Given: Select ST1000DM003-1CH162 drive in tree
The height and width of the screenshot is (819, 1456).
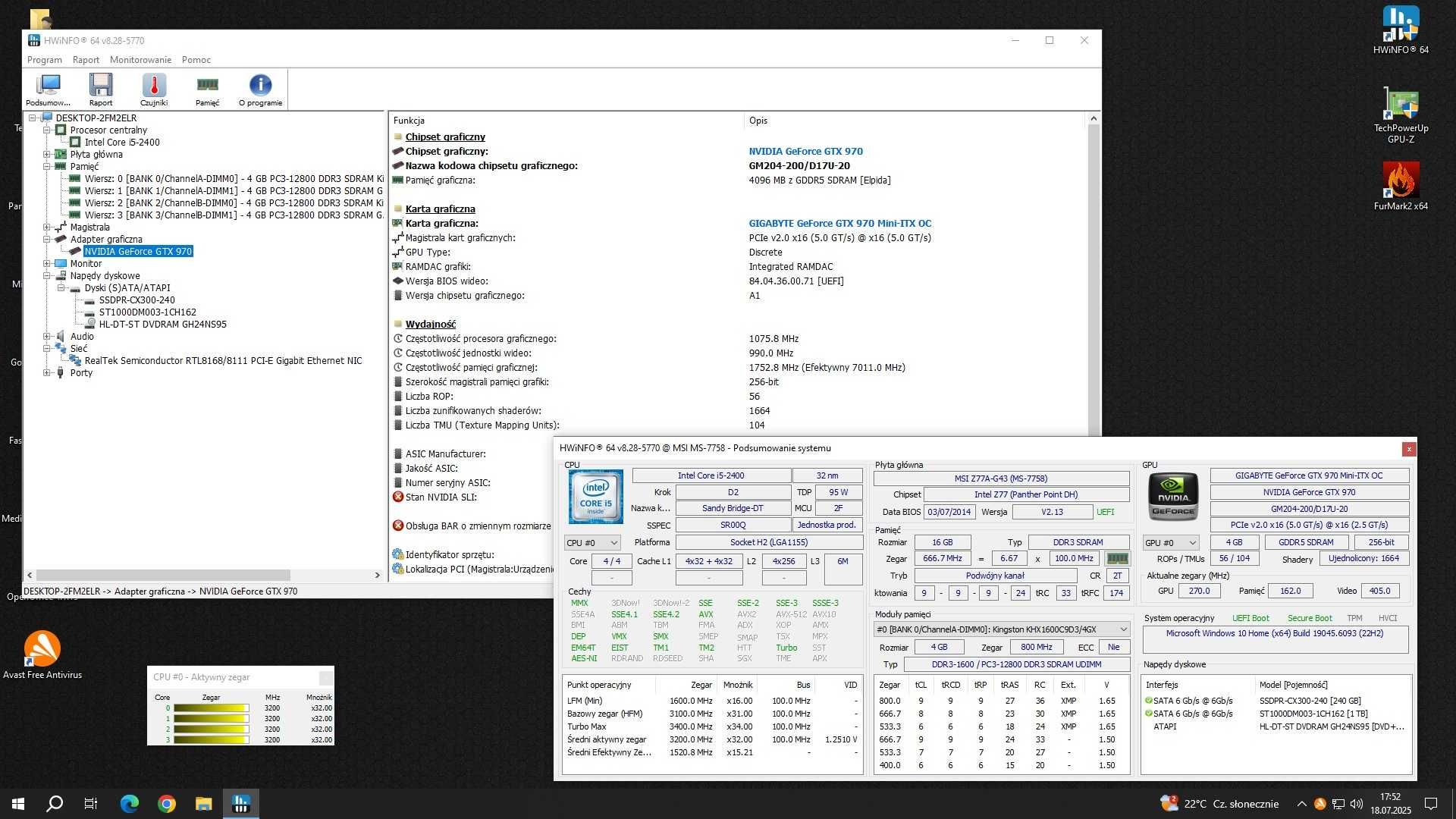Looking at the screenshot, I should point(147,312).
